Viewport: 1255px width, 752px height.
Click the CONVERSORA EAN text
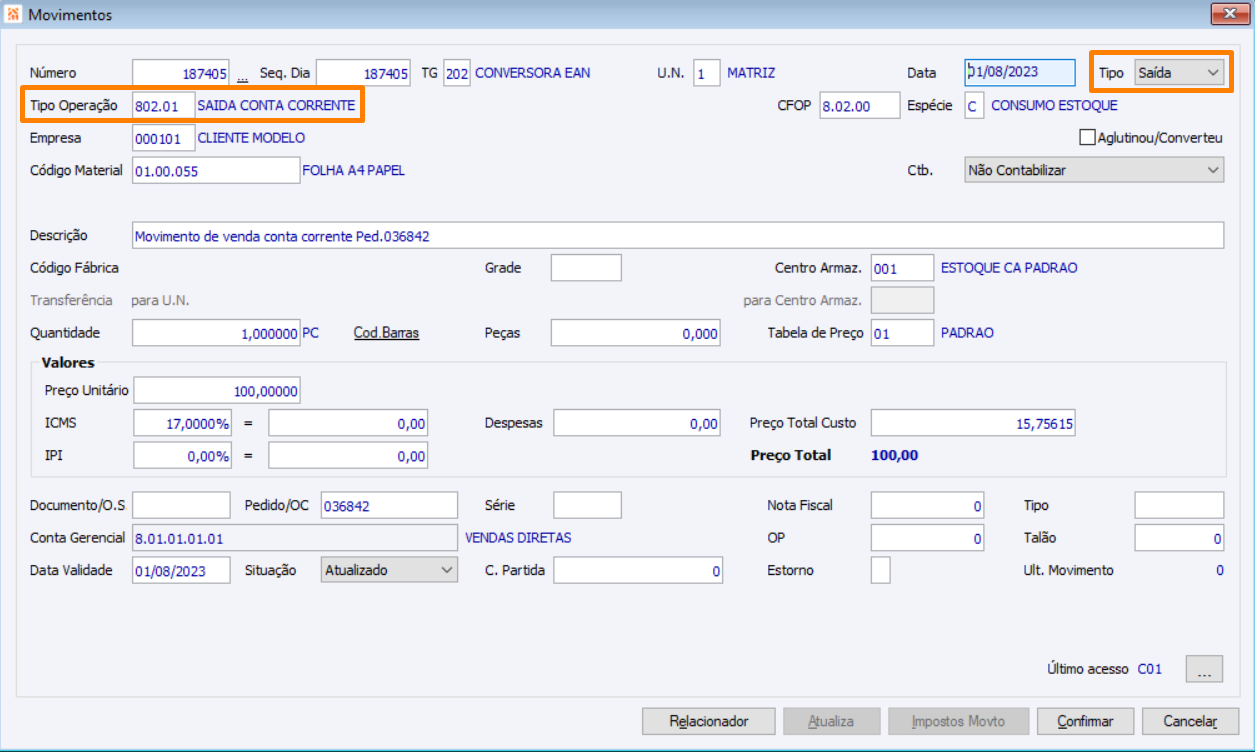click(533, 73)
